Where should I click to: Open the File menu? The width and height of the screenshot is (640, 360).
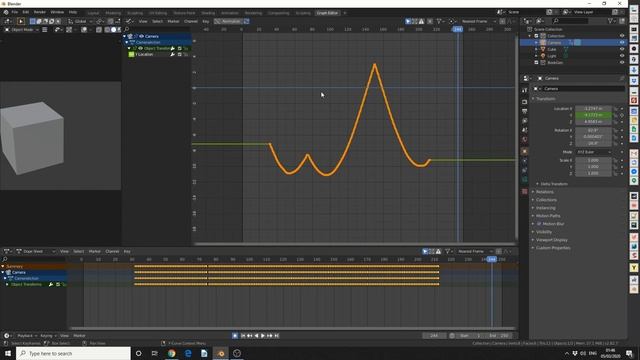click(x=15, y=12)
